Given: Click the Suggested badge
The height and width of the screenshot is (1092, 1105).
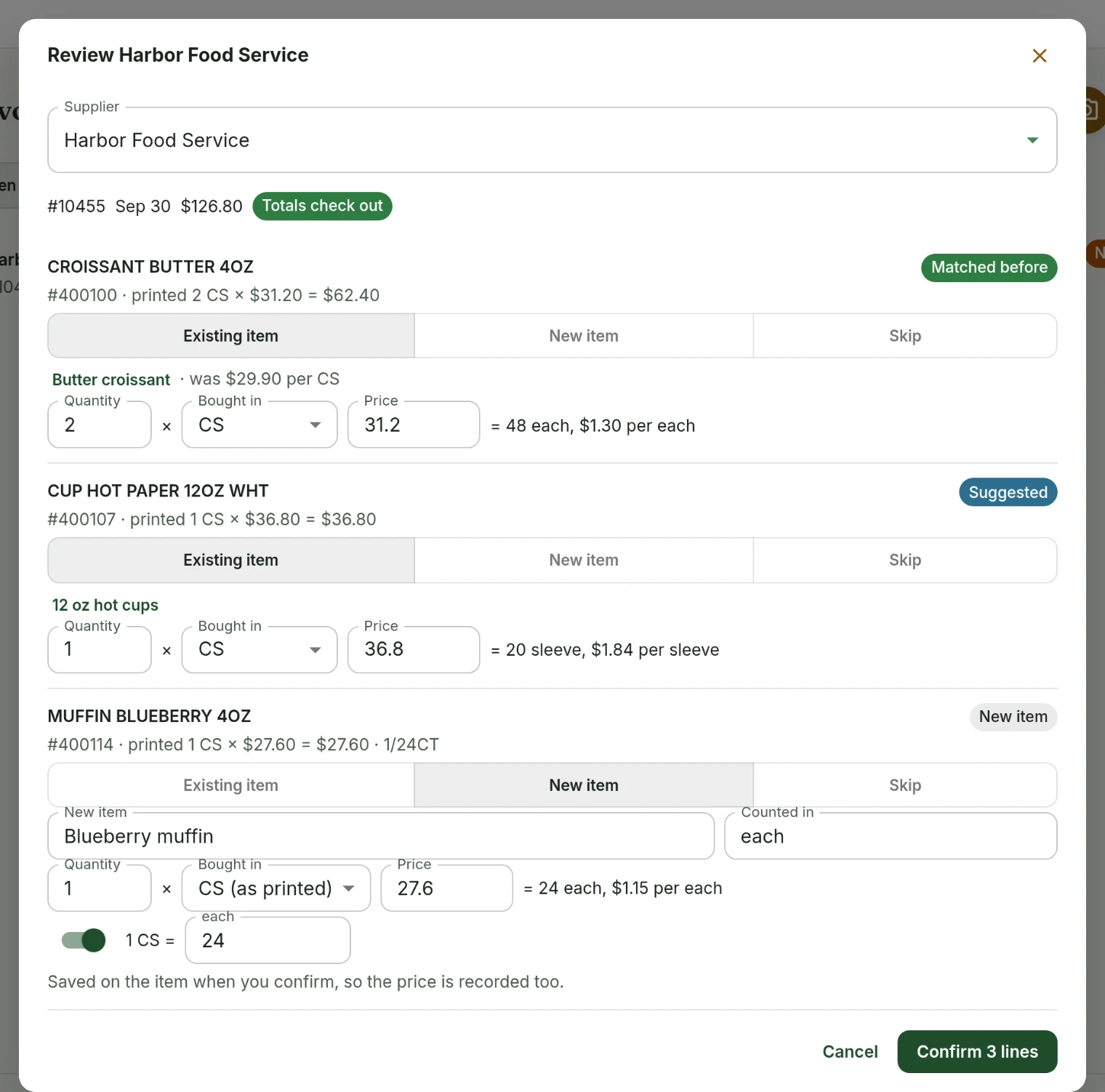Looking at the screenshot, I should [1008, 492].
